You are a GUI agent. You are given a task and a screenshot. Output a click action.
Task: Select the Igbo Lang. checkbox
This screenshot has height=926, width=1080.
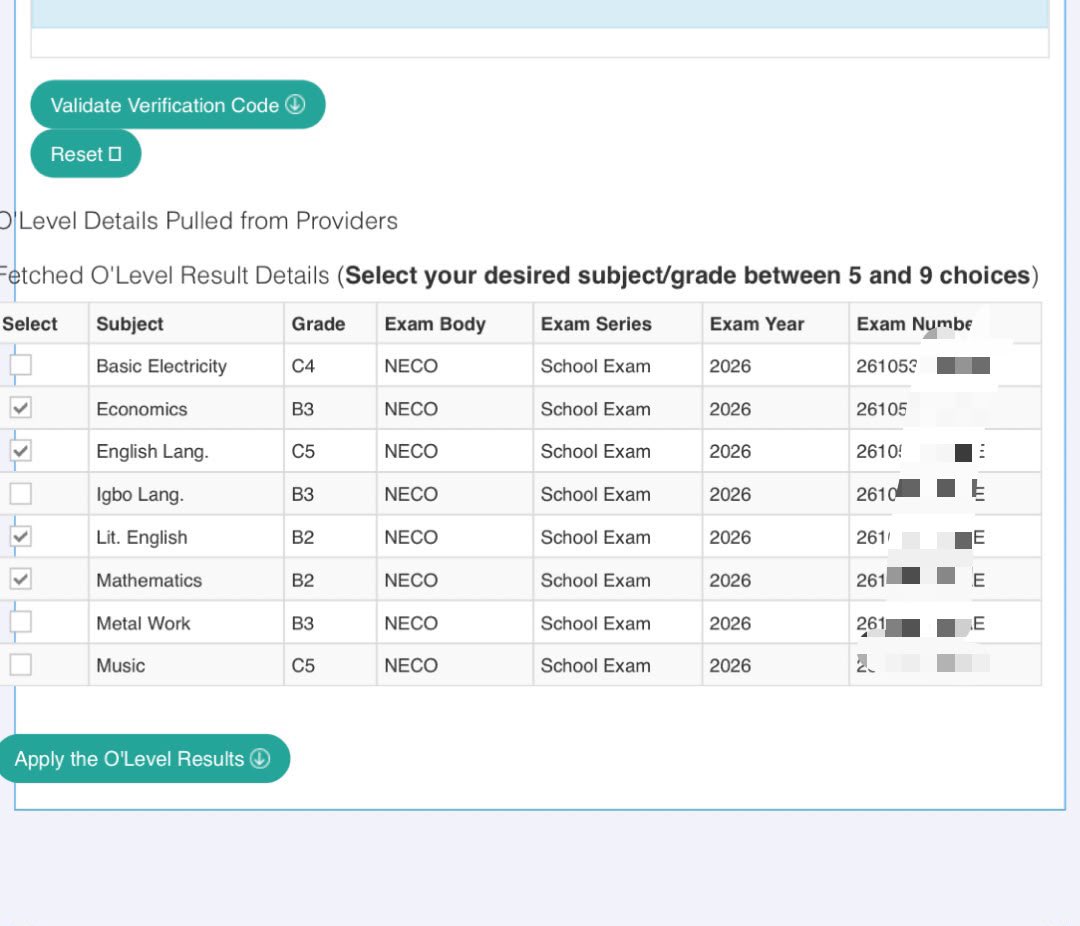[21, 493]
